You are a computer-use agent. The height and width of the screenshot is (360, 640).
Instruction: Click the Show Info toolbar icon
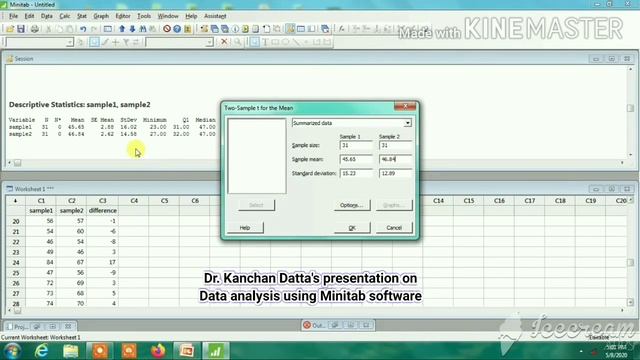click(x=235, y=29)
